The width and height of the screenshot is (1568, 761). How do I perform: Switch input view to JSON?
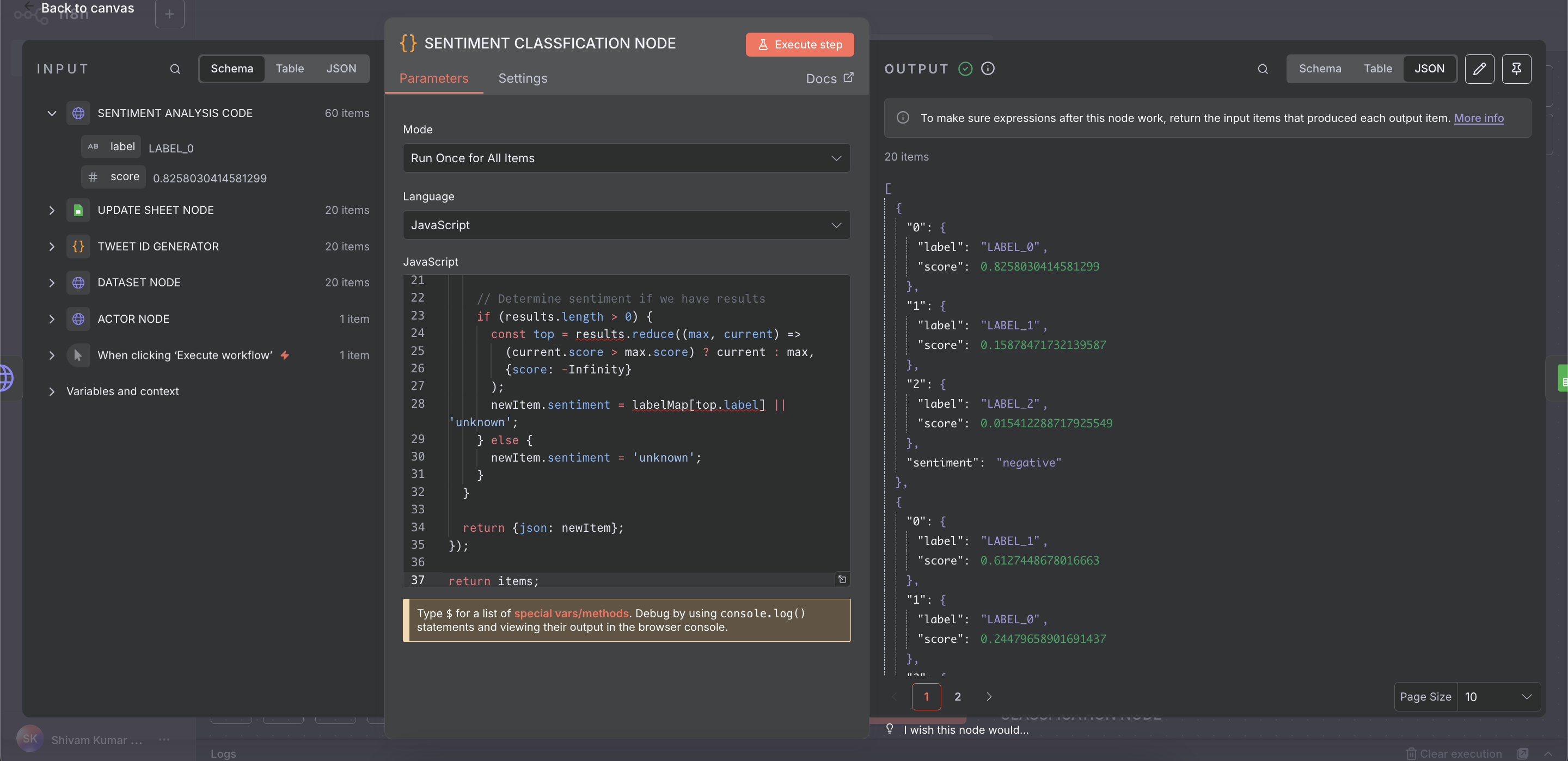tap(341, 69)
